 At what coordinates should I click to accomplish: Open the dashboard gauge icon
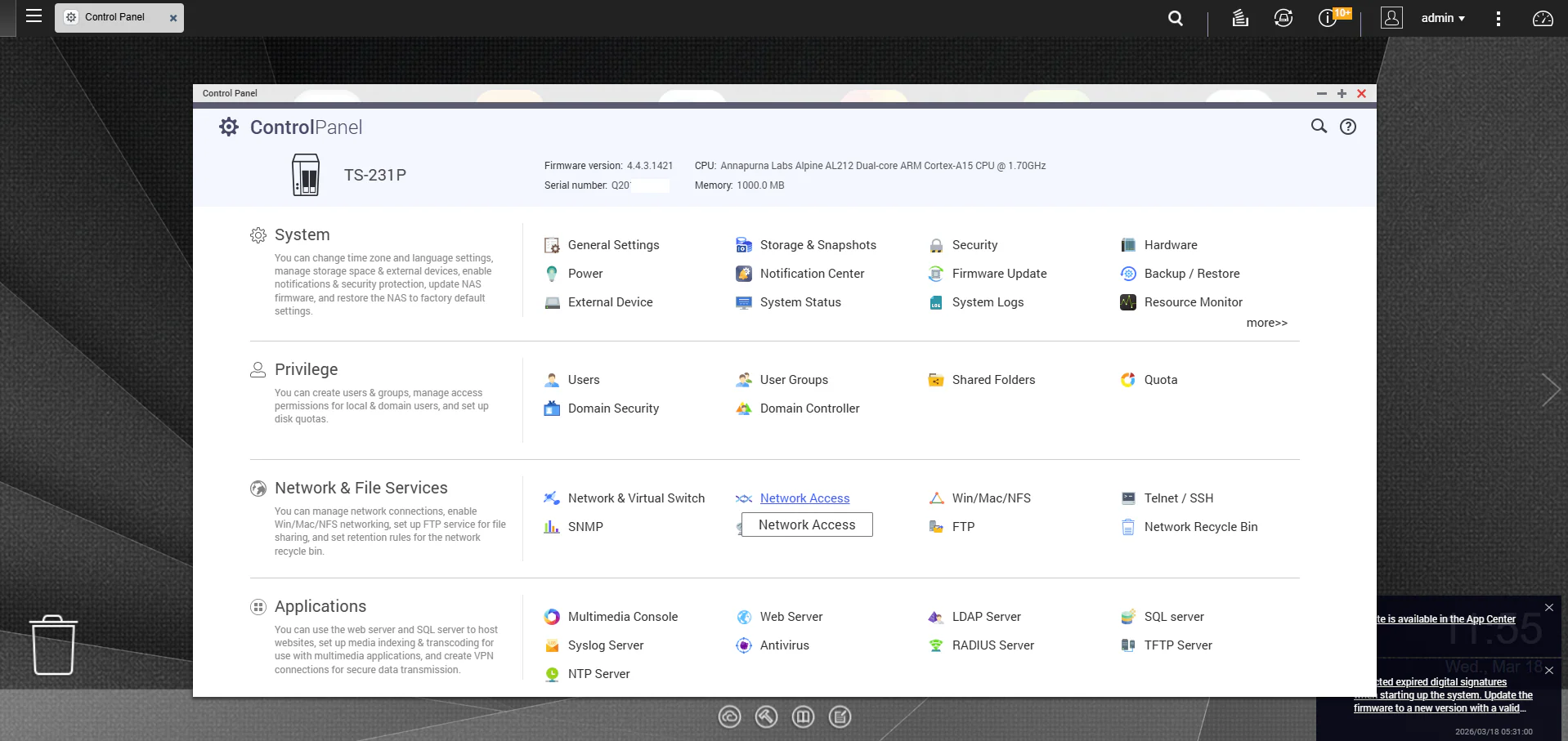click(1543, 18)
